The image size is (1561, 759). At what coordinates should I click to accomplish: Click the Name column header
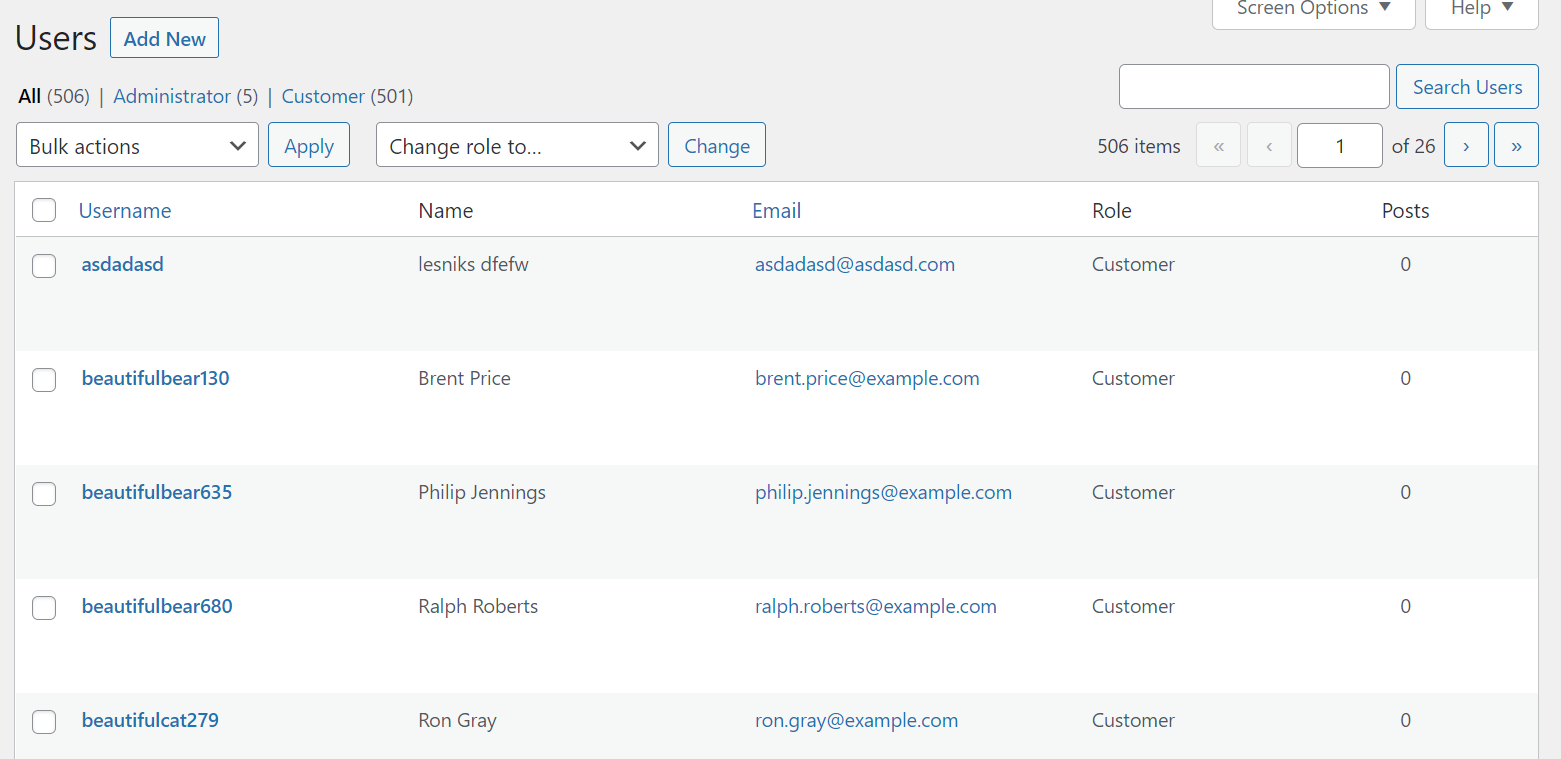click(x=446, y=211)
